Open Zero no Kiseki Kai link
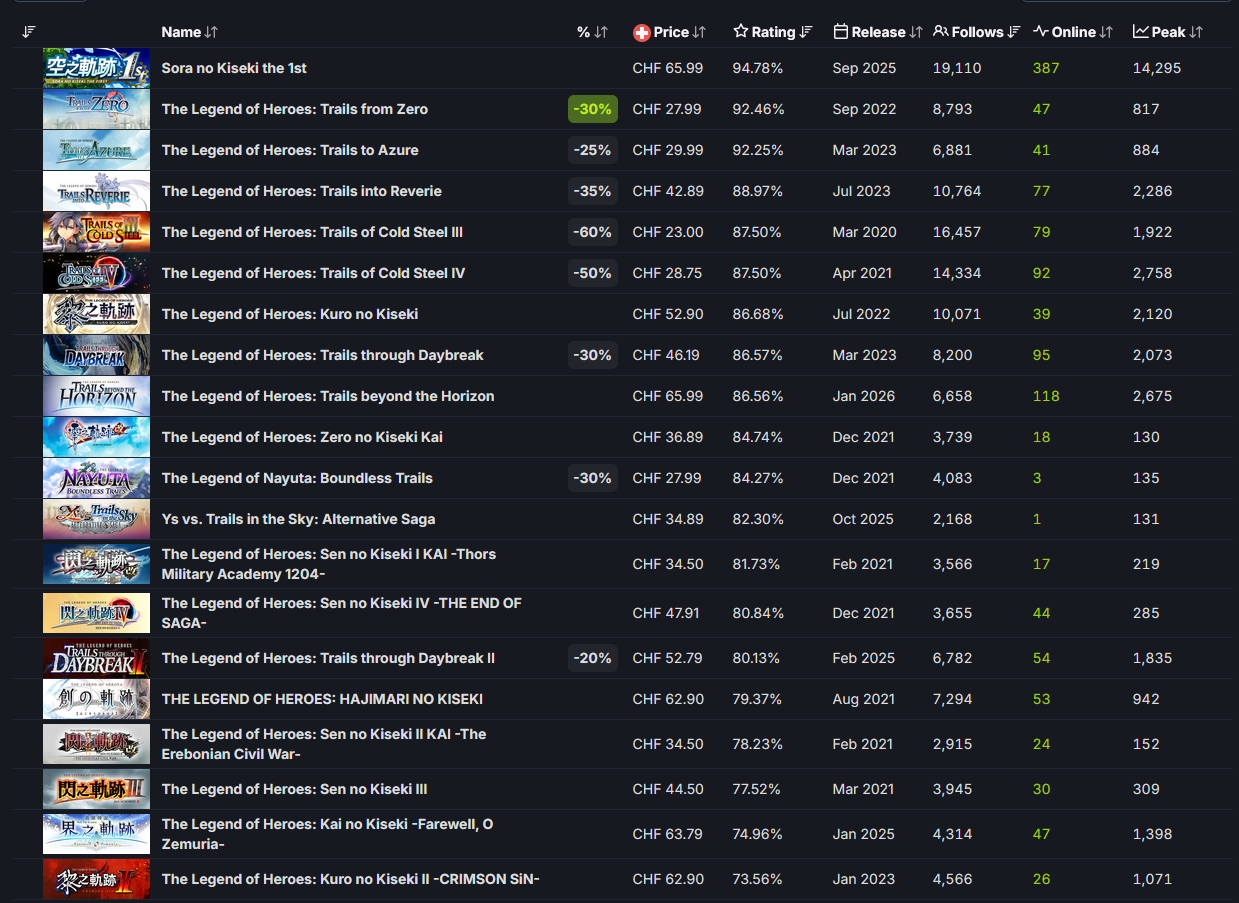Screen dimensions: 1239x903 click(302, 437)
